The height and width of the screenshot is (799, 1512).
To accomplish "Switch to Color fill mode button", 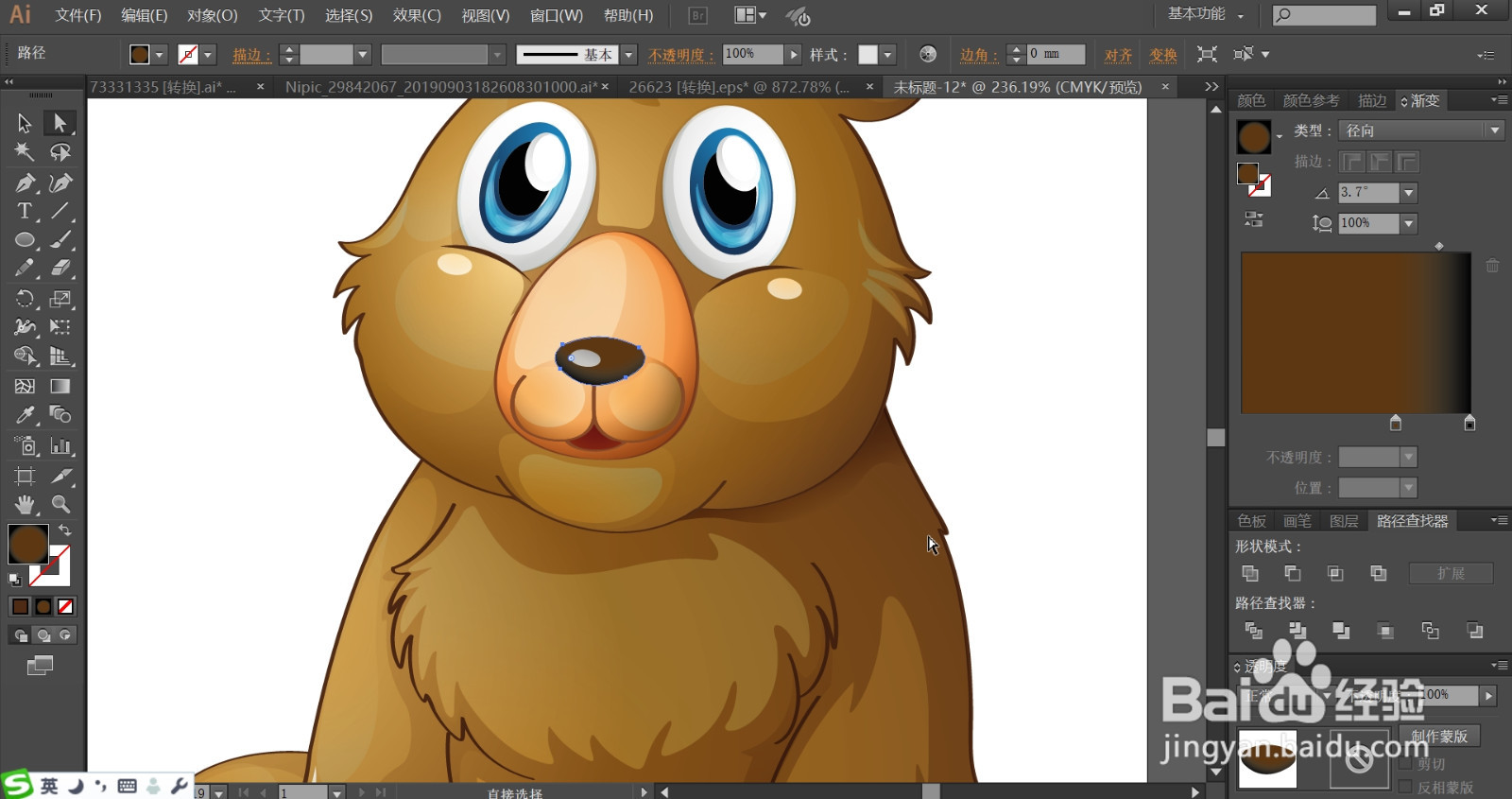I will [x=20, y=606].
